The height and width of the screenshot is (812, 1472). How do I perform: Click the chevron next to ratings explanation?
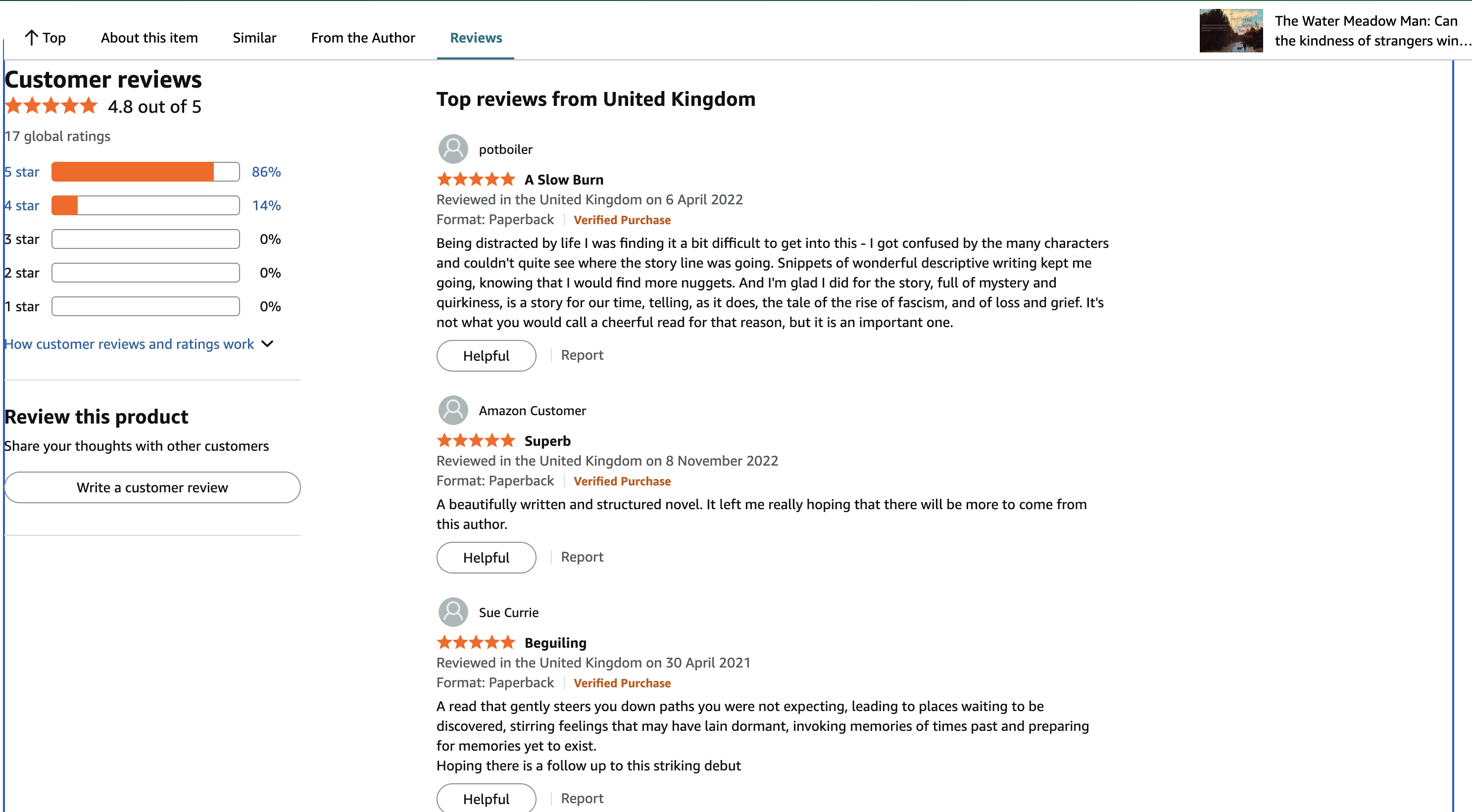267,344
